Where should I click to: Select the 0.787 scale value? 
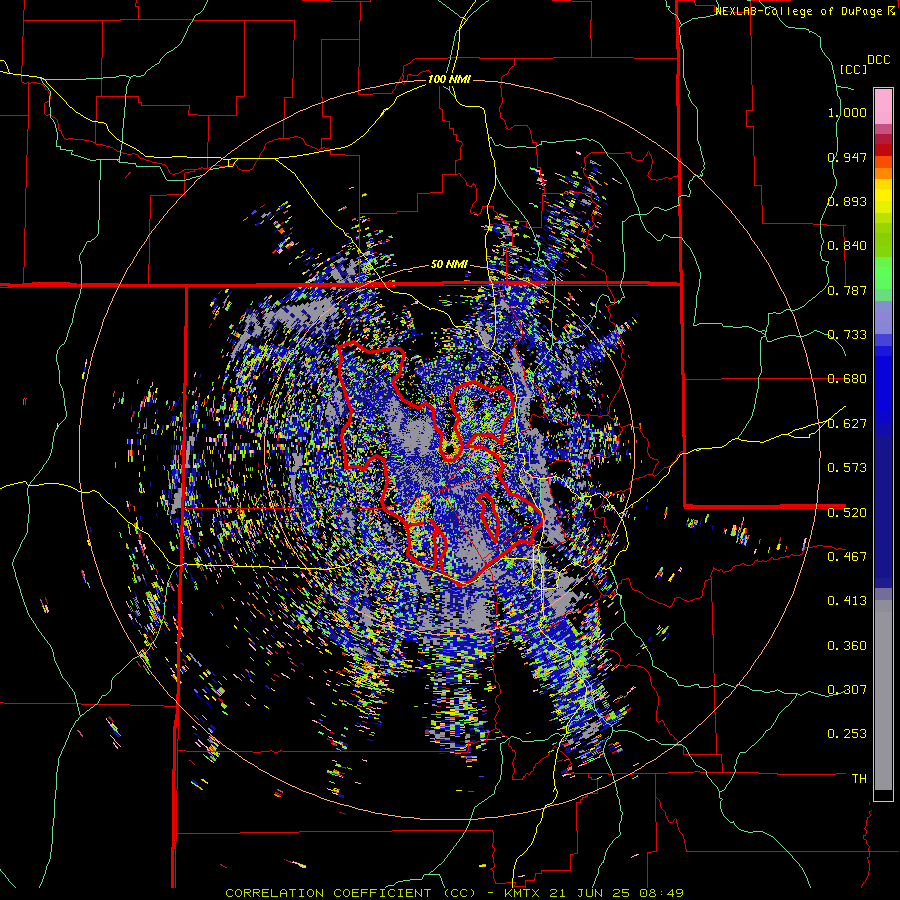(x=847, y=290)
